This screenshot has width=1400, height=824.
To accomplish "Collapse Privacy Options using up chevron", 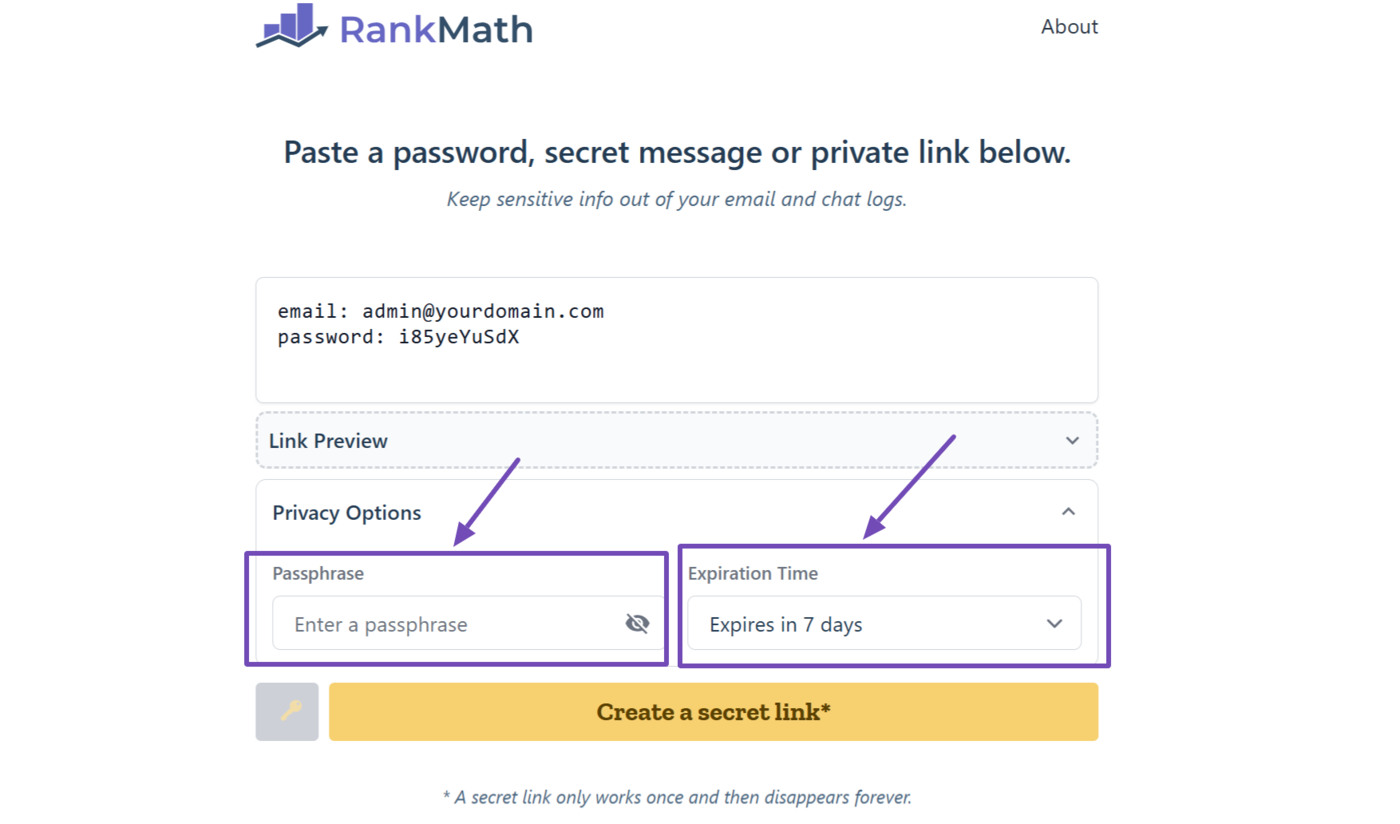I will pyautogui.click(x=1068, y=512).
